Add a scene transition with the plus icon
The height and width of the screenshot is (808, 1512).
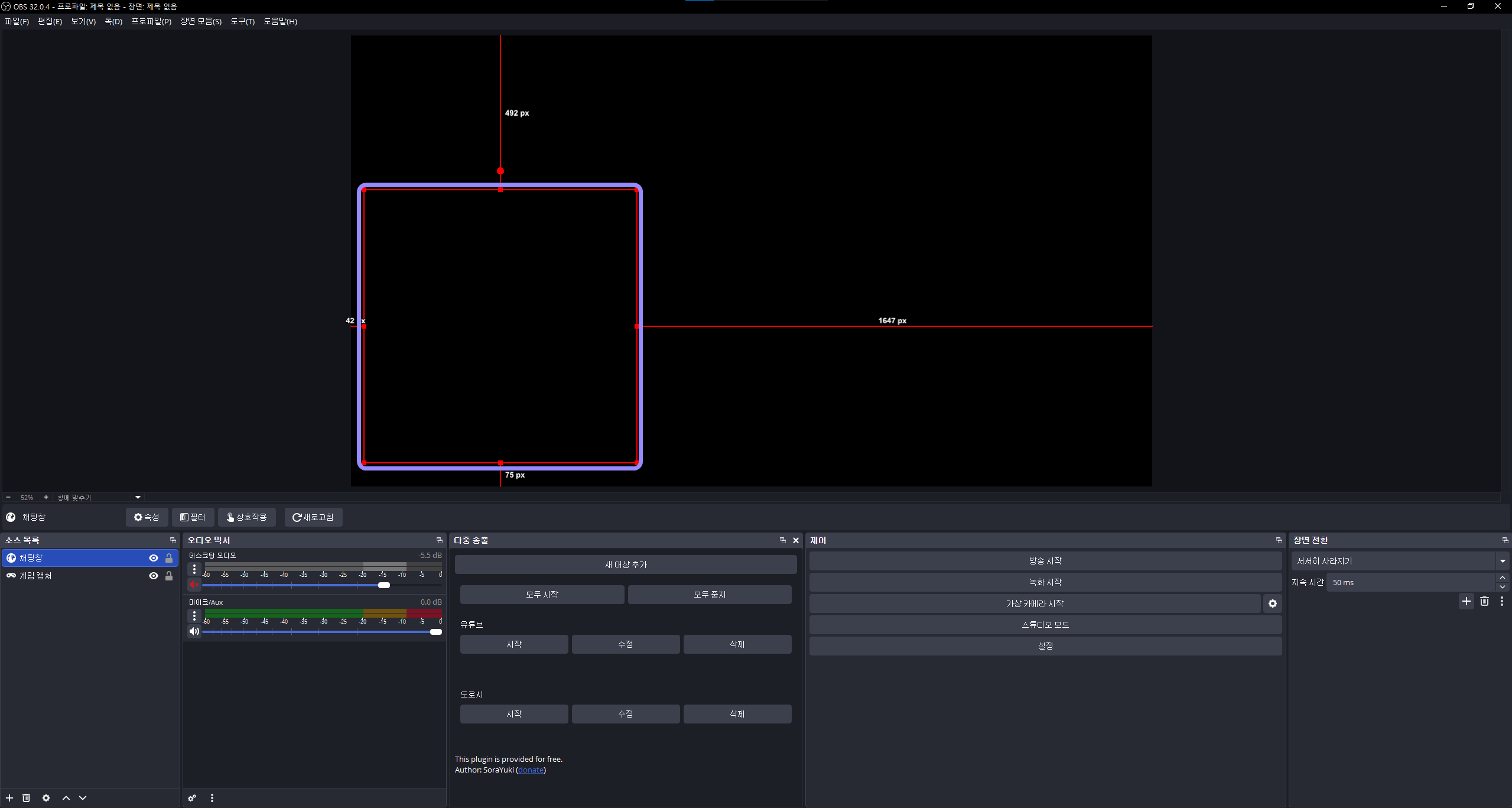(1467, 601)
